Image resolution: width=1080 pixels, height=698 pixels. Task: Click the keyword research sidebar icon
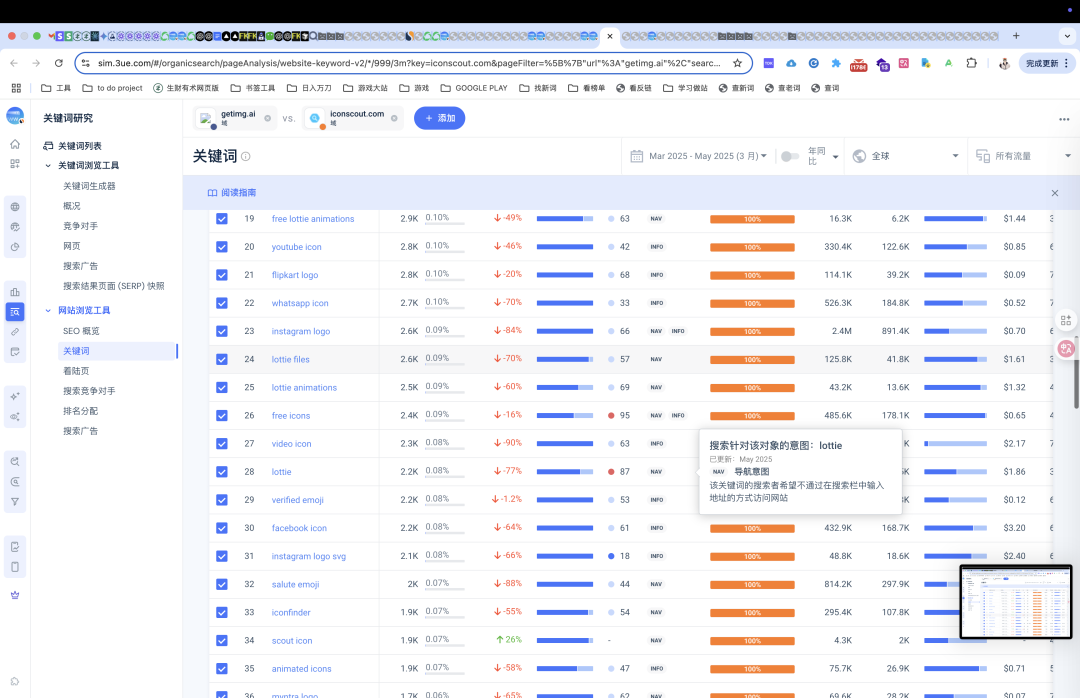tap(15, 312)
